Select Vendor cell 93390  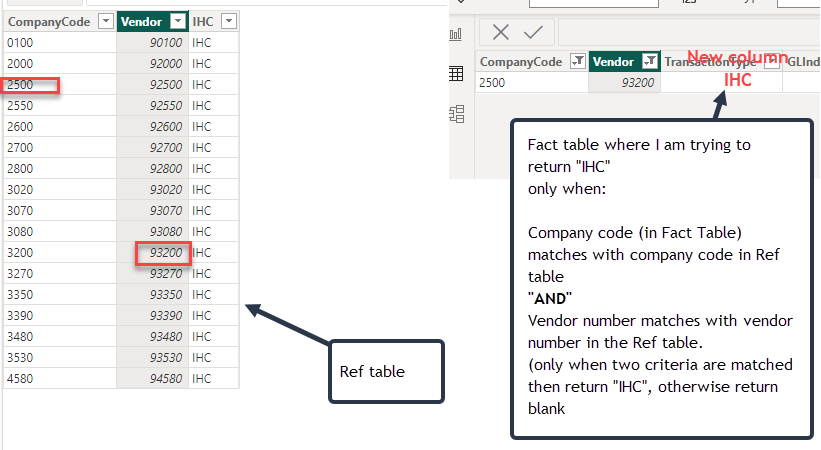coord(152,315)
